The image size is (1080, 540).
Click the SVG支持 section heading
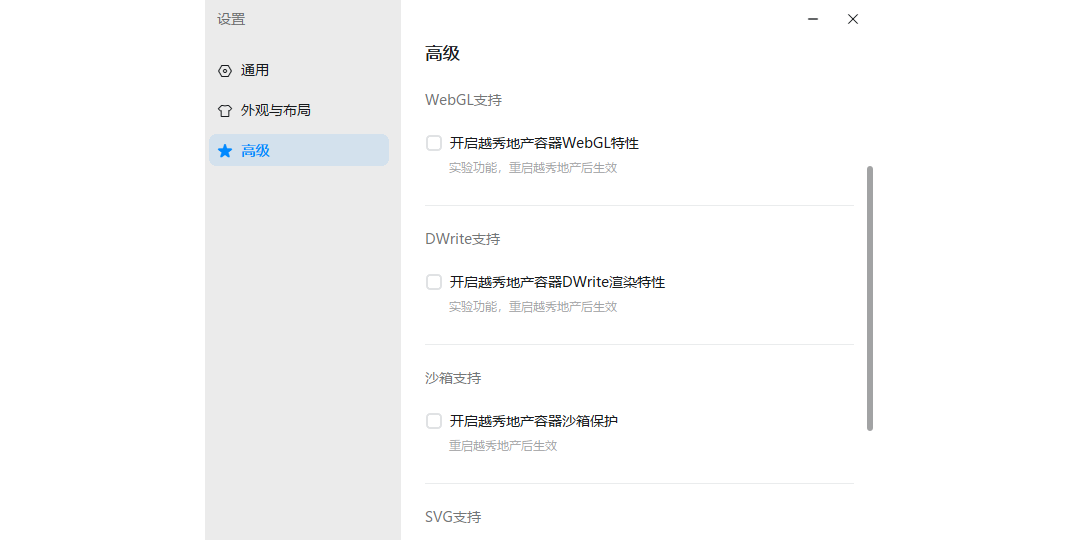453,517
